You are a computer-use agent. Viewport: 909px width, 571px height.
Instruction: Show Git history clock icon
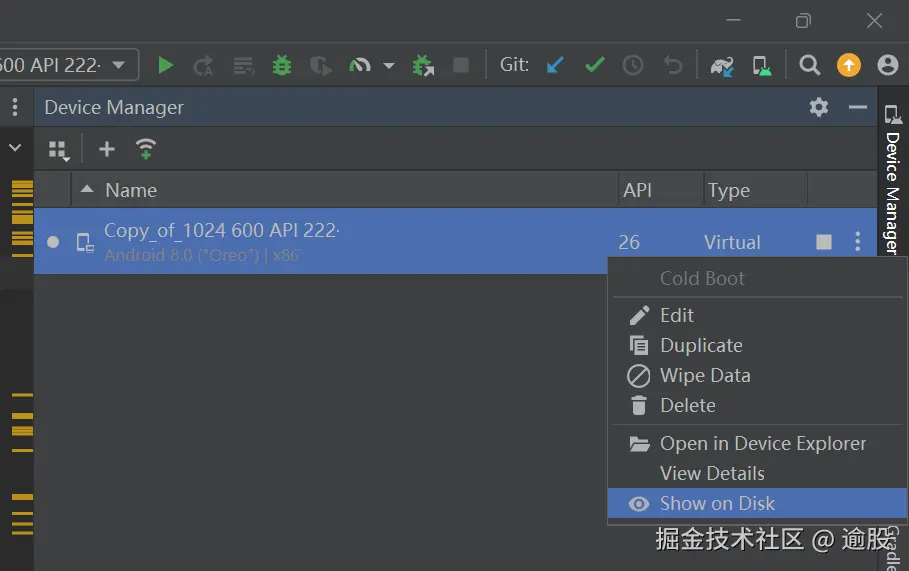(x=633, y=65)
